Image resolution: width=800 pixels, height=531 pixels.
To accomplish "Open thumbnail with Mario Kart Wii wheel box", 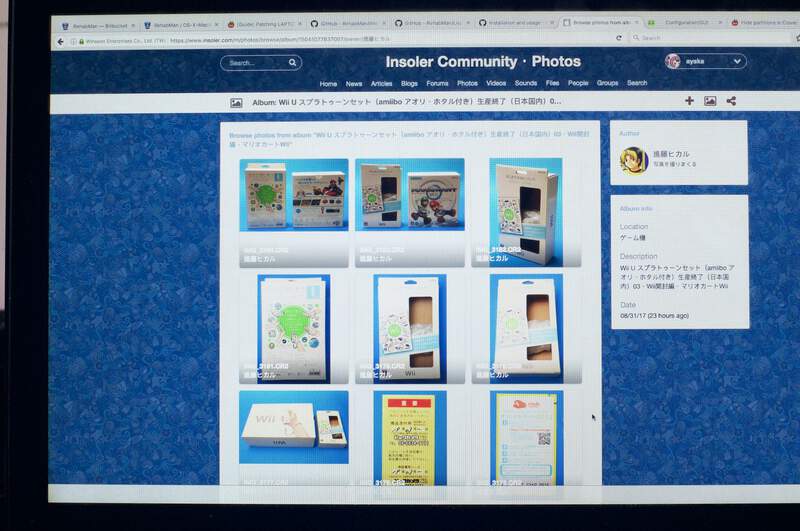I will point(410,213).
